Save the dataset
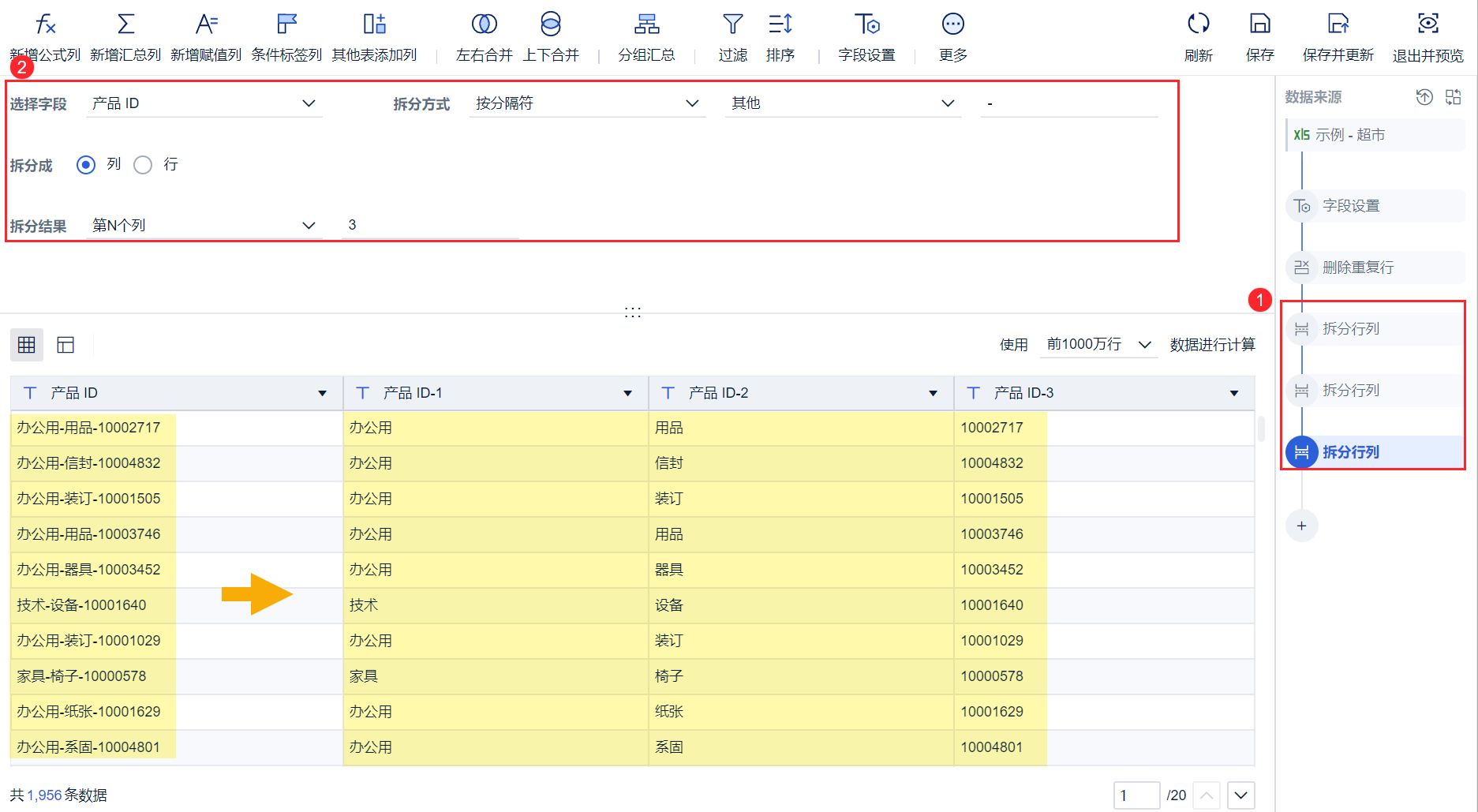The width and height of the screenshot is (1478, 812). (x=1260, y=36)
